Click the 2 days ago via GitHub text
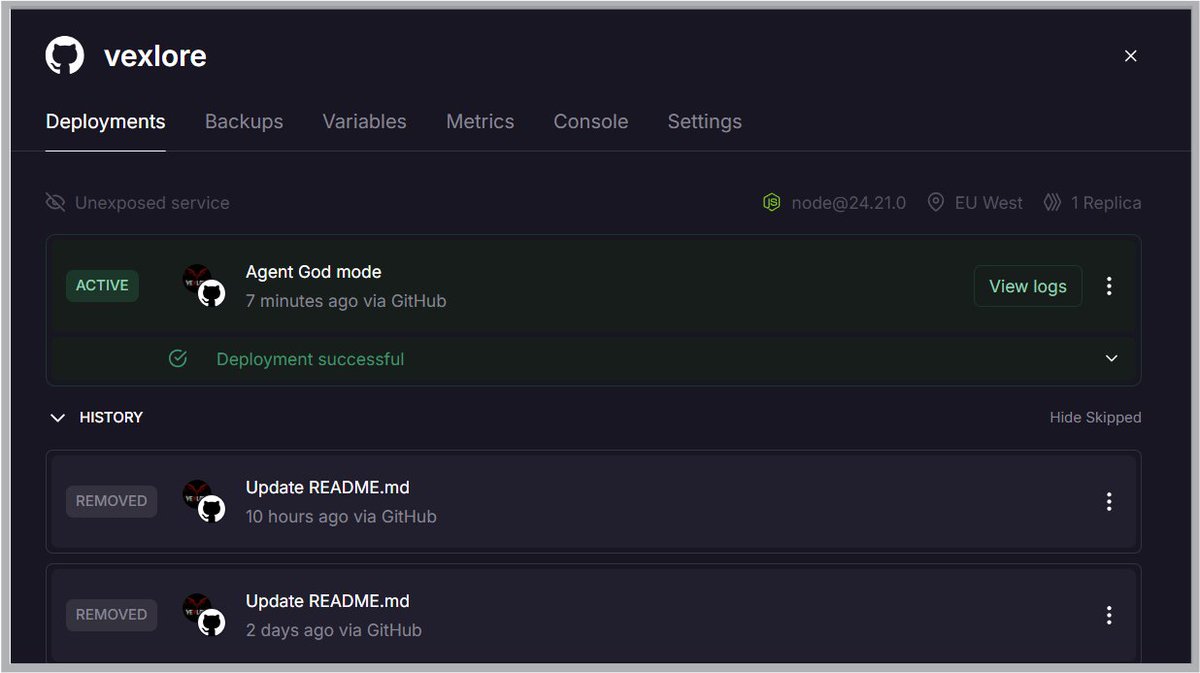Image resolution: width=1200 pixels, height=673 pixels. point(334,631)
